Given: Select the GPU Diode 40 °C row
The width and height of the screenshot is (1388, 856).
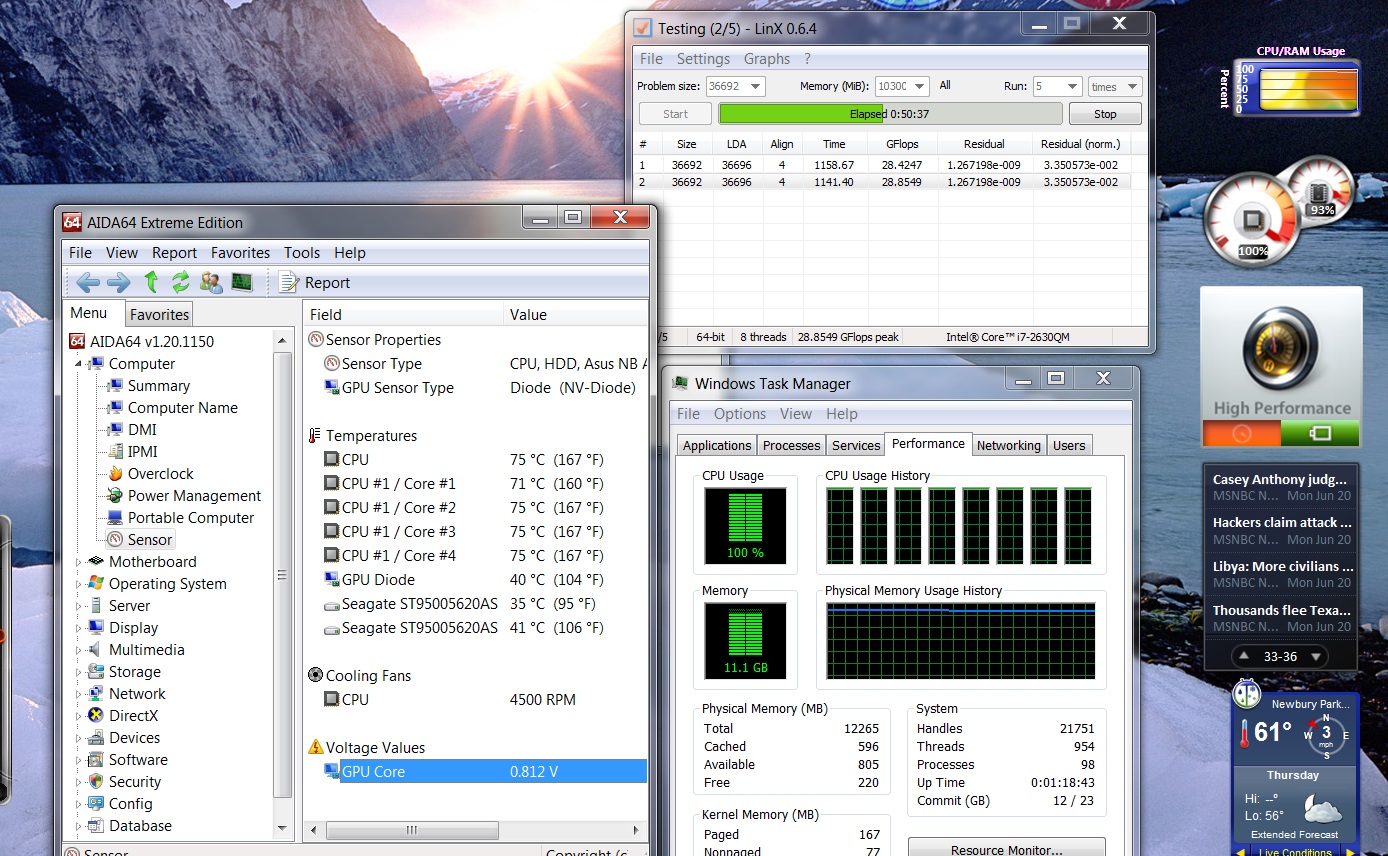Looking at the screenshot, I should [x=475, y=580].
